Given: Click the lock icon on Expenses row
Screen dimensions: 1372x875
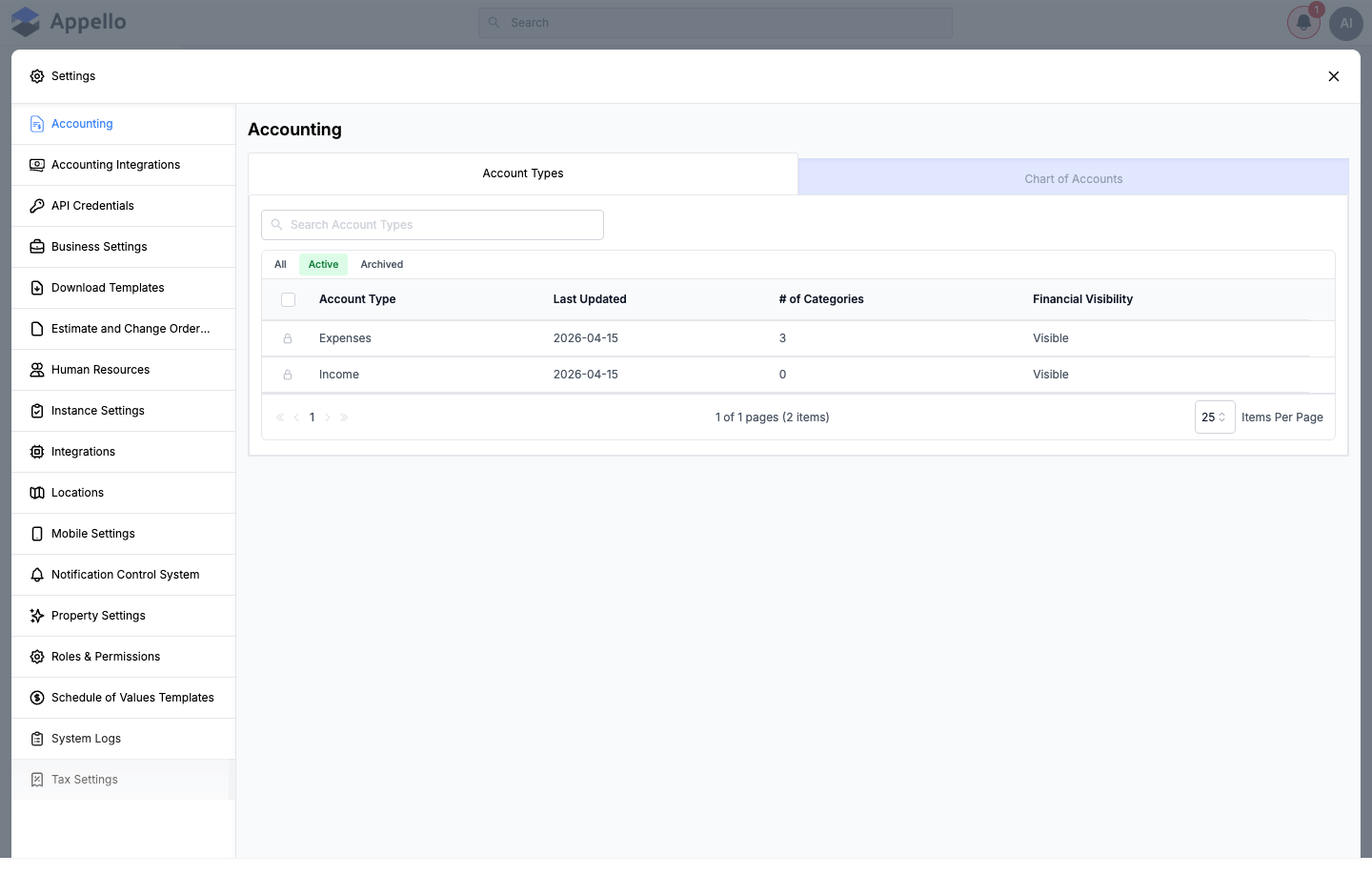Looking at the screenshot, I should [x=288, y=338].
